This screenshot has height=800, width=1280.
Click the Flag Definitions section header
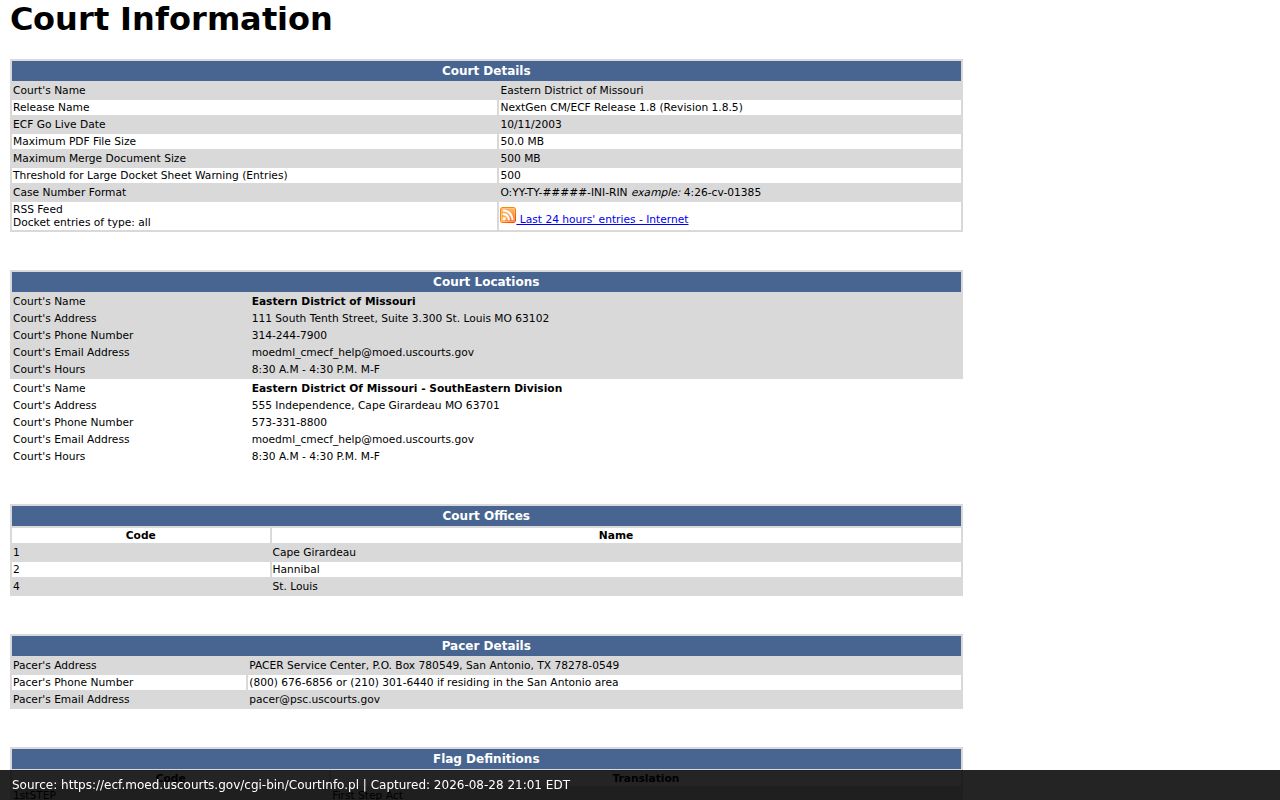[x=486, y=759]
